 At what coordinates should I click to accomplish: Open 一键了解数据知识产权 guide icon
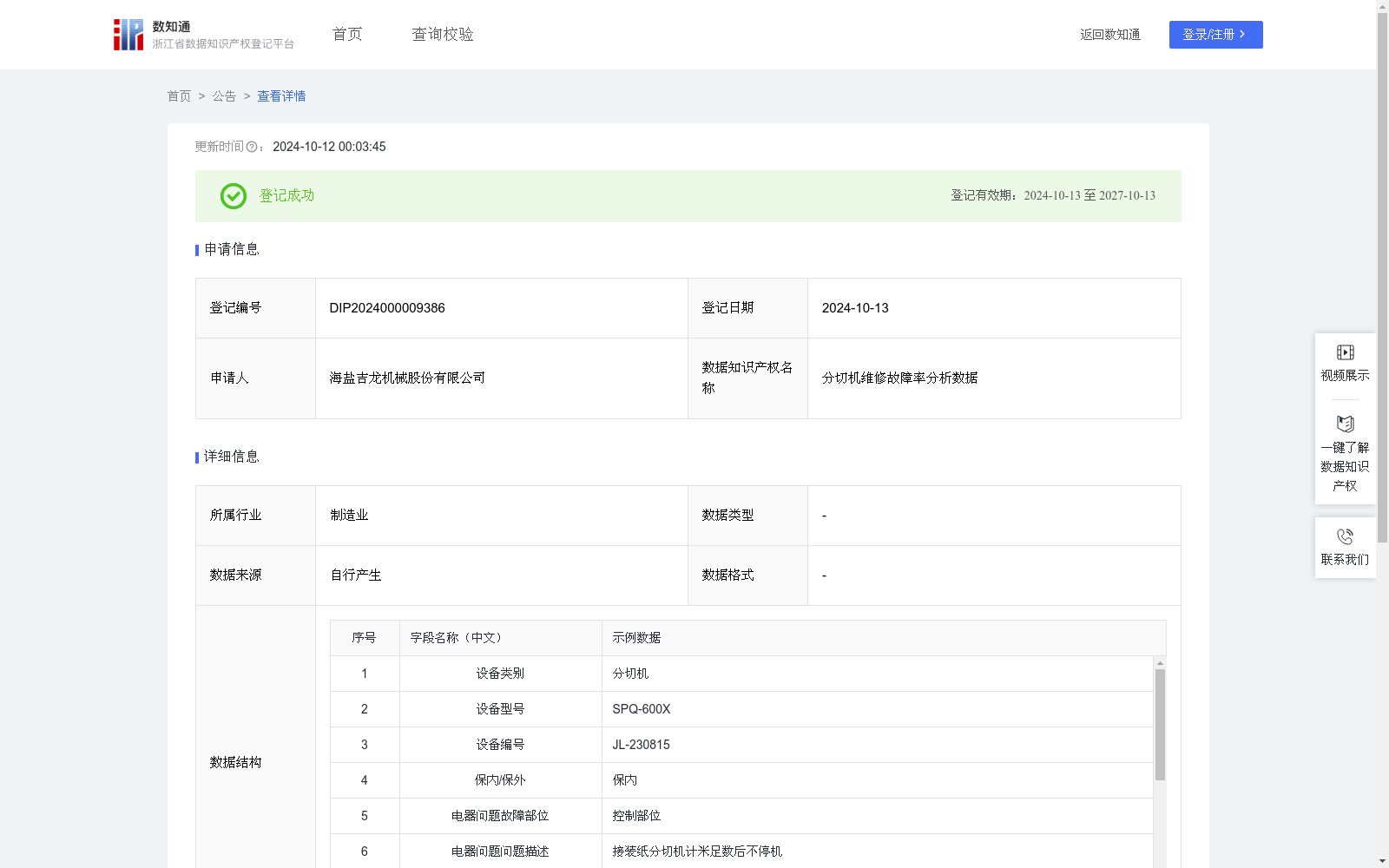click(x=1345, y=424)
